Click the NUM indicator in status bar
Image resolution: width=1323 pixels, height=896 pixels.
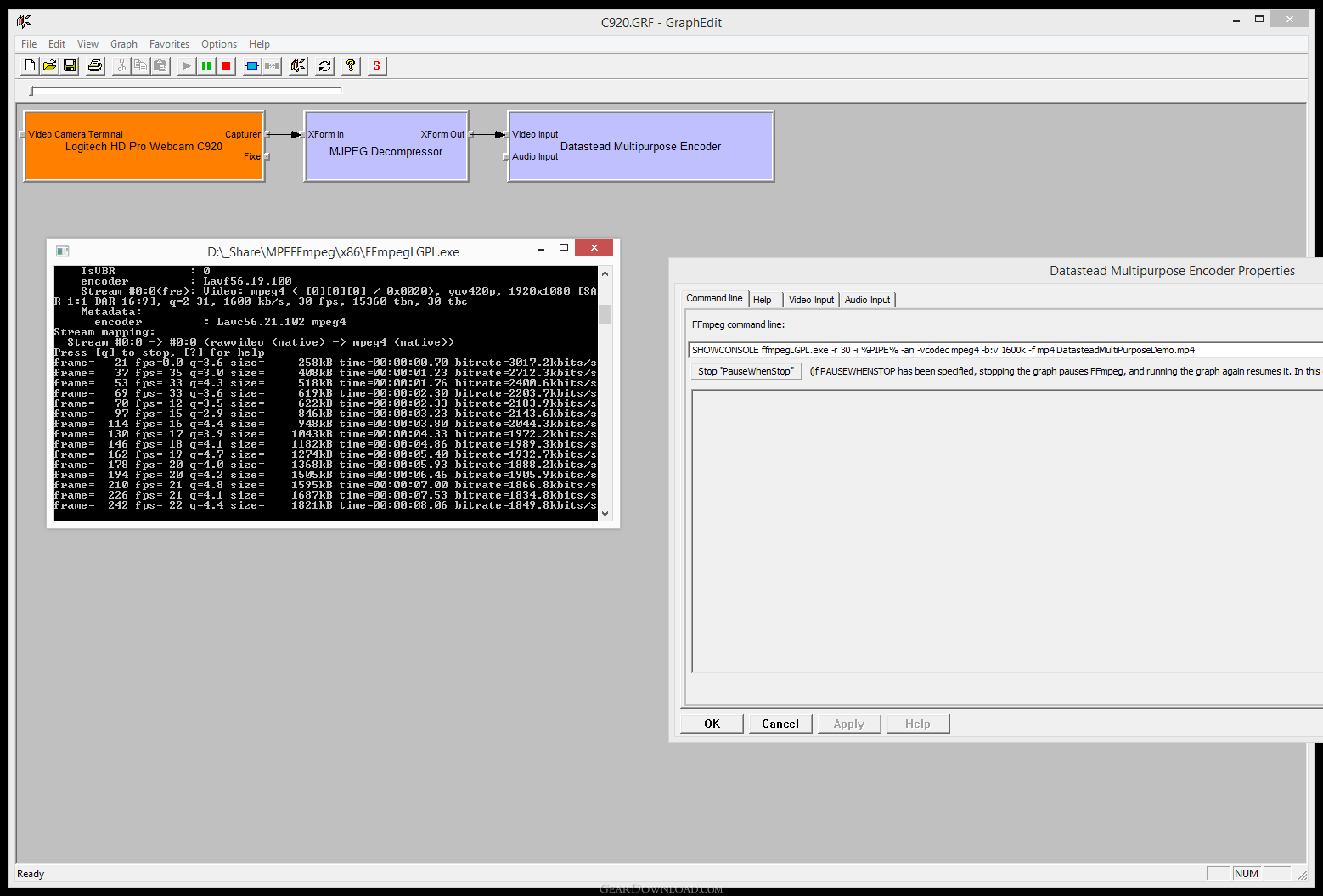point(1247,874)
